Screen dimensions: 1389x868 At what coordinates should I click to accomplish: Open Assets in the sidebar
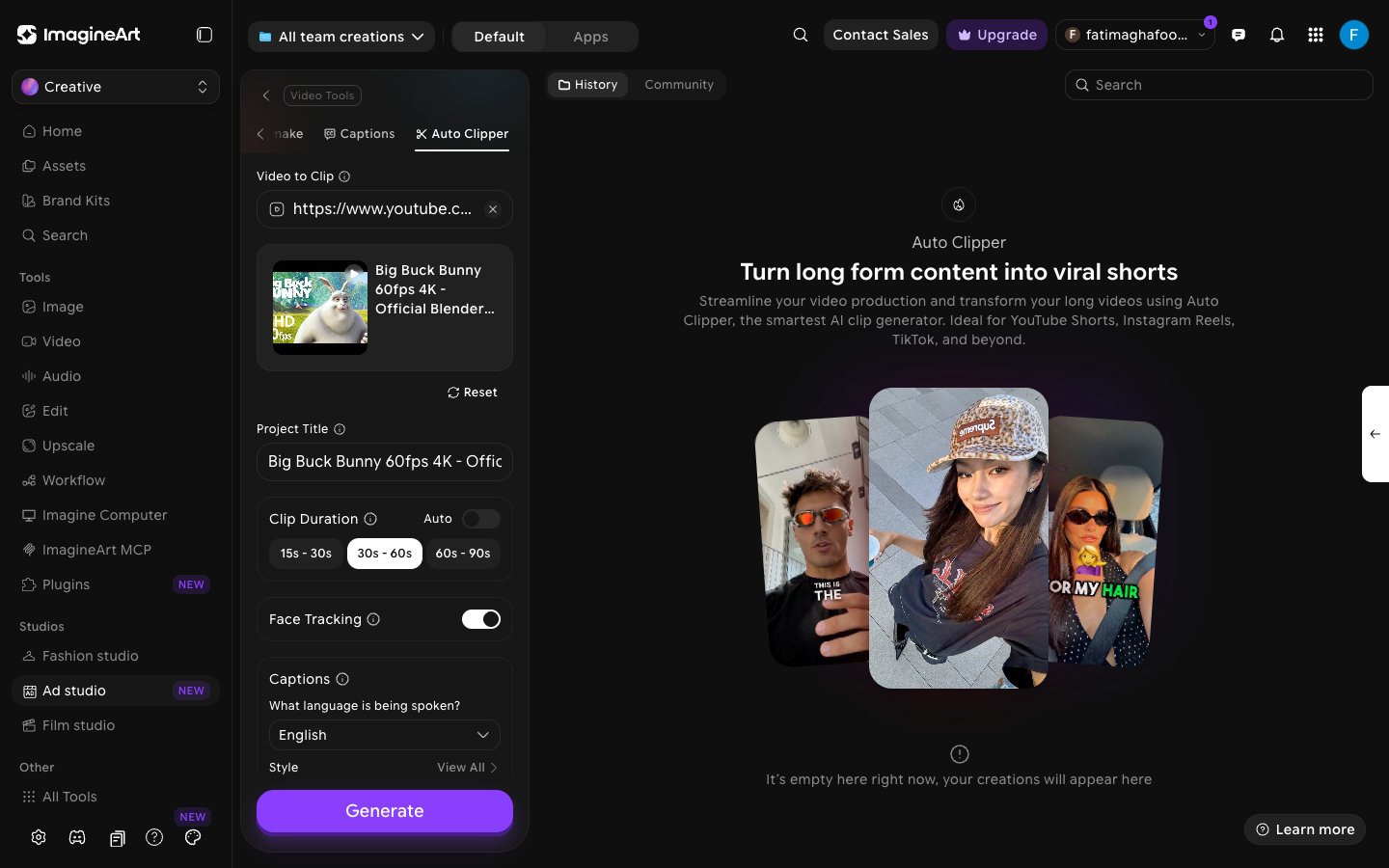tap(116, 166)
